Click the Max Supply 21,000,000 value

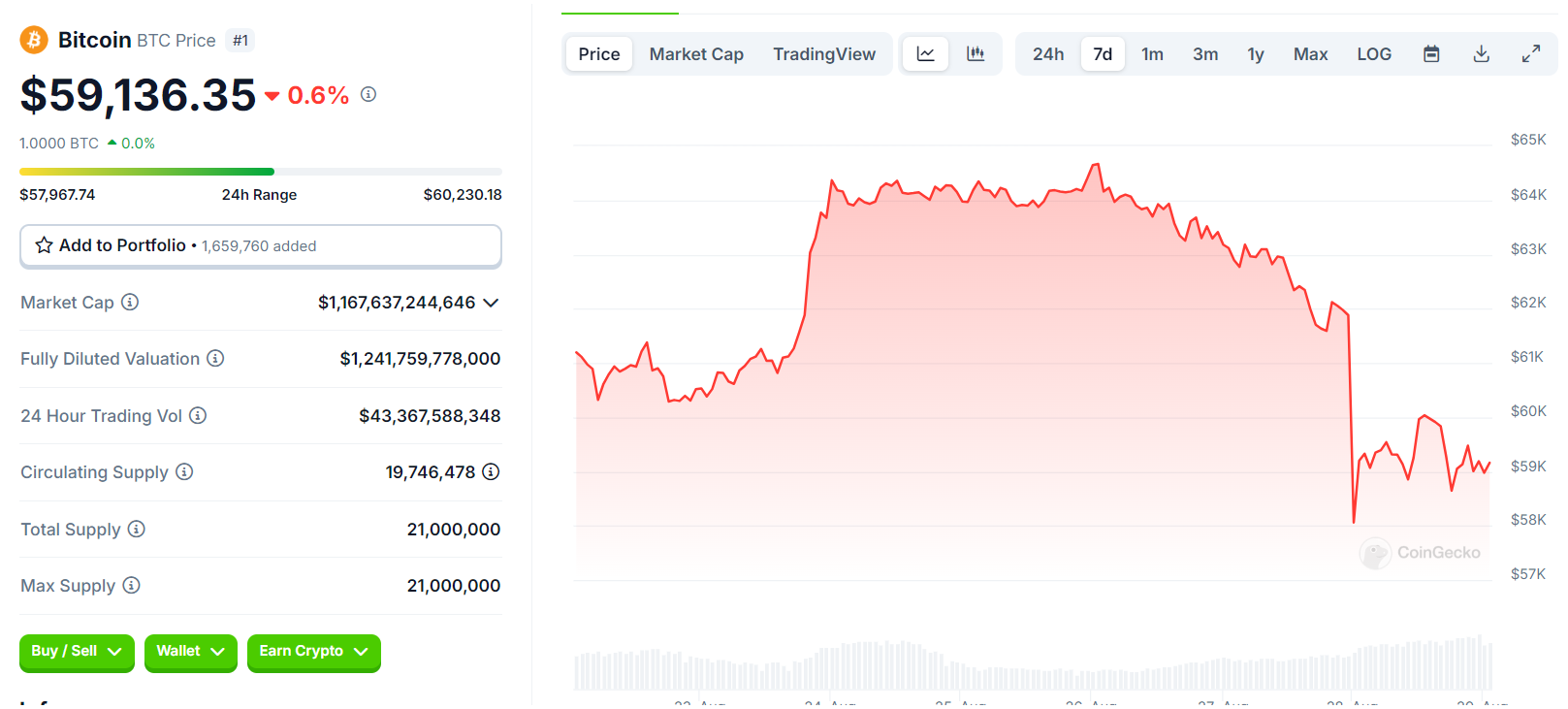[x=454, y=586]
